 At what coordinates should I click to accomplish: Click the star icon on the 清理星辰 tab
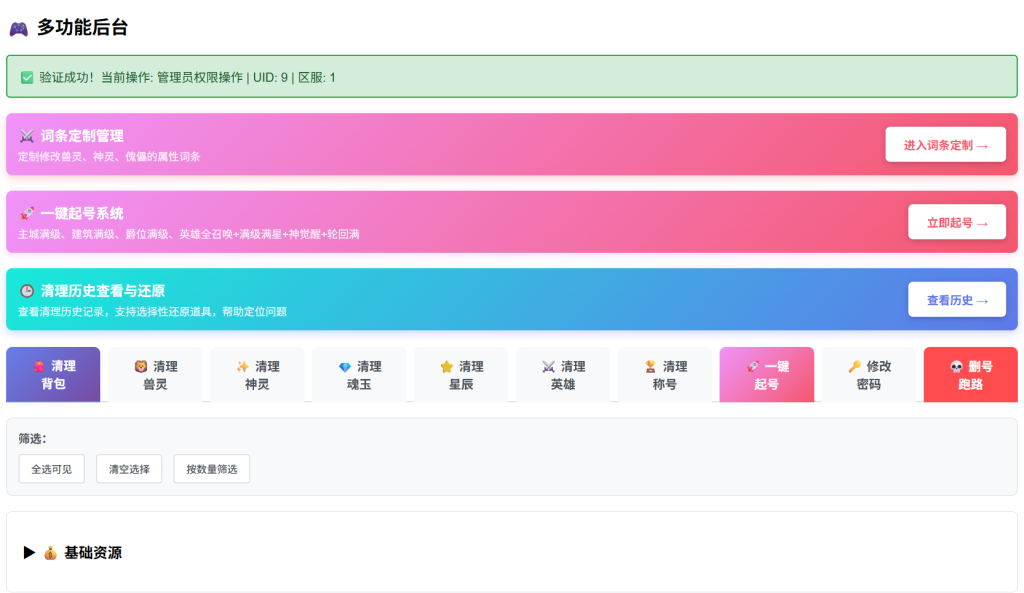tap(447, 366)
